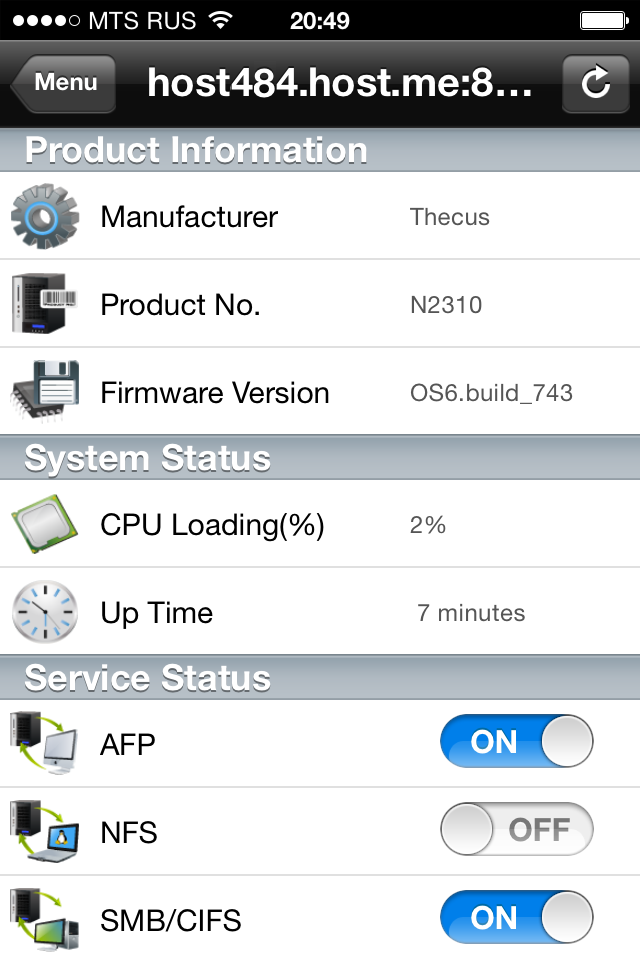
Task: Tap the SMB/CIFS computer icon
Action: tap(45, 918)
